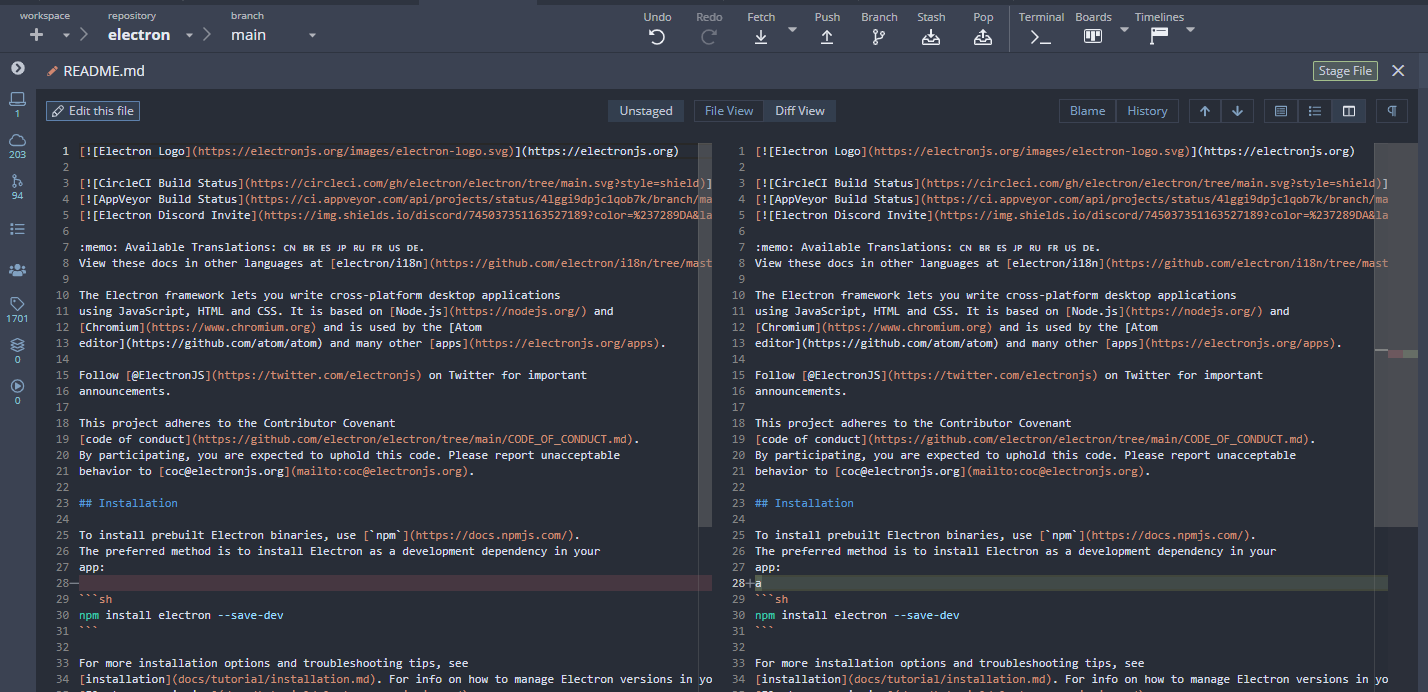Switch to hunk view mode
Viewport: 1428px width, 692px height.
coord(1281,111)
